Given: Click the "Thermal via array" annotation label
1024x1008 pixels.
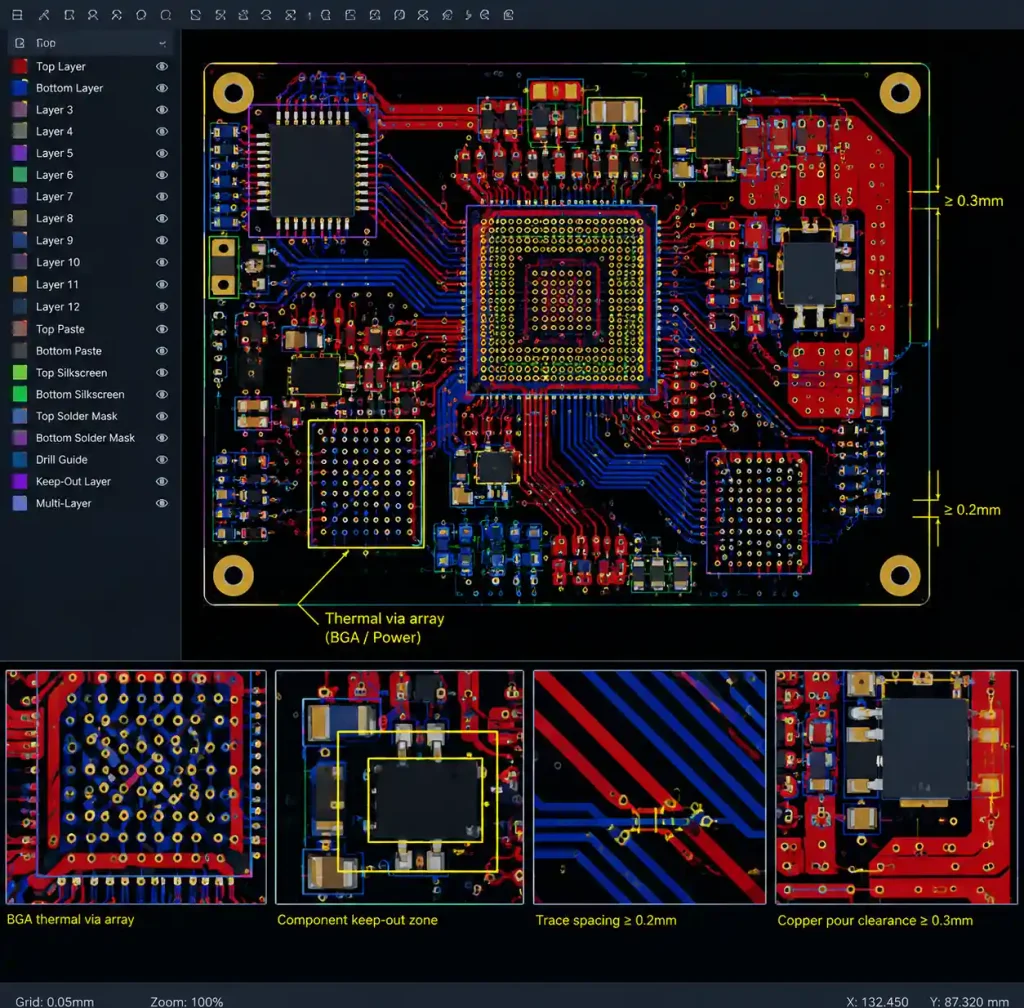Looking at the screenshot, I should [385, 618].
